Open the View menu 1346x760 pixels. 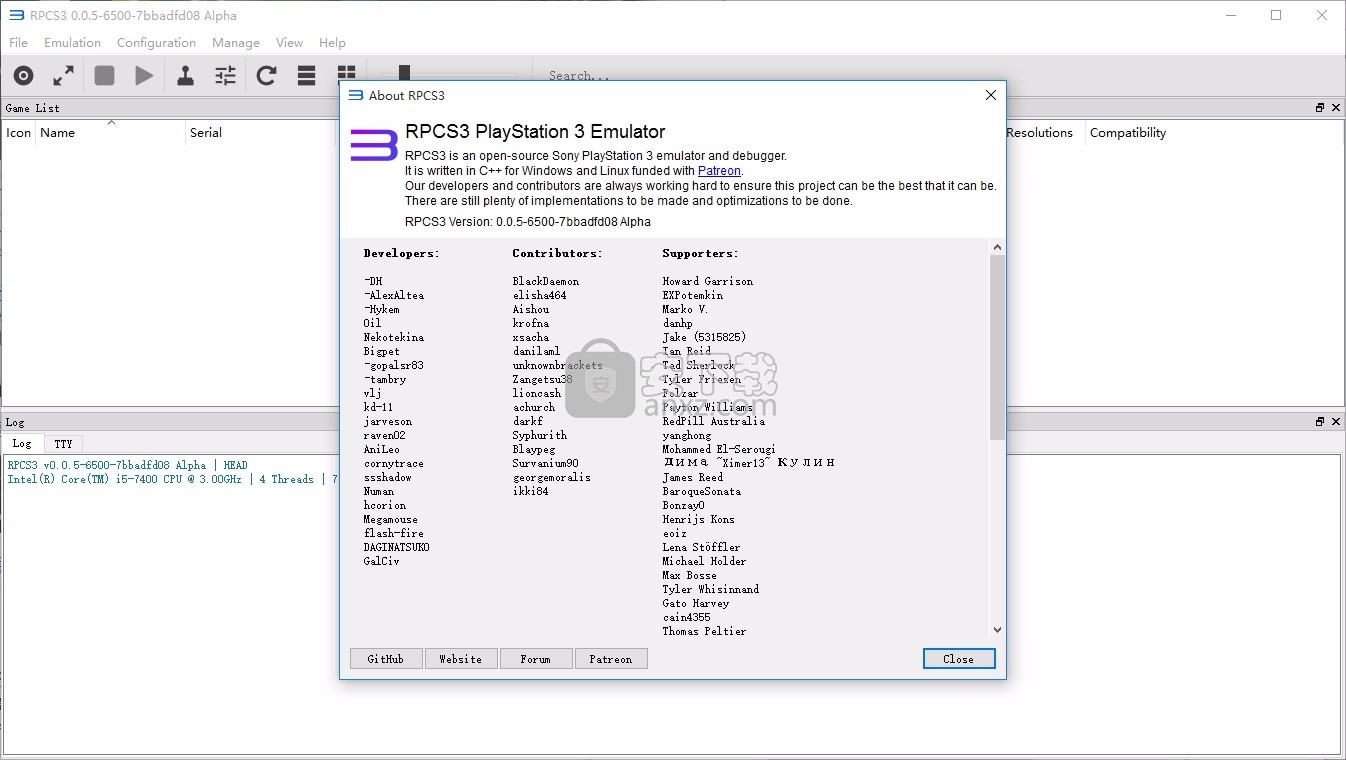pyautogui.click(x=289, y=42)
